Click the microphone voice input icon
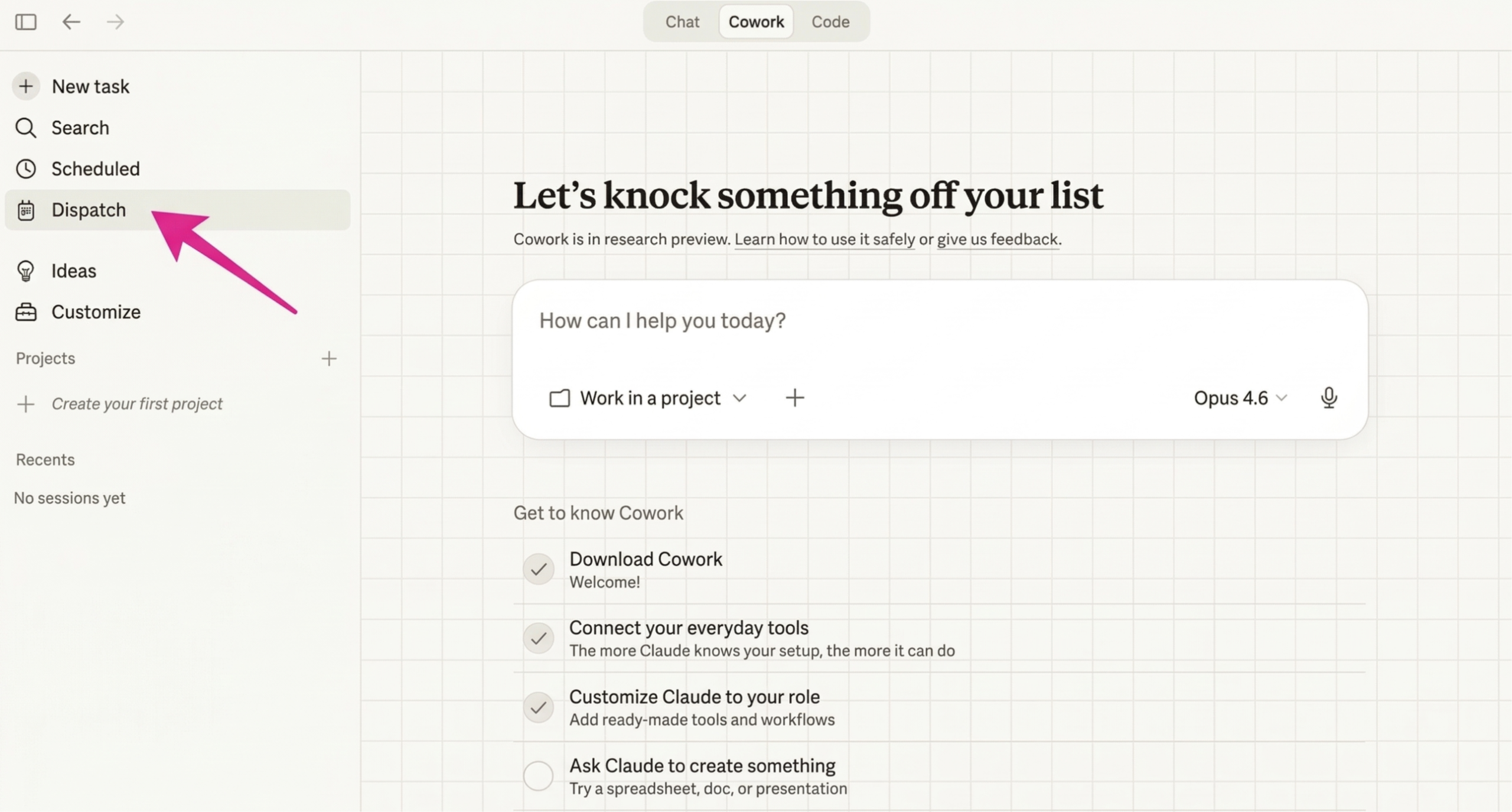This screenshot has height=812, width=1512. (1328, 398)
